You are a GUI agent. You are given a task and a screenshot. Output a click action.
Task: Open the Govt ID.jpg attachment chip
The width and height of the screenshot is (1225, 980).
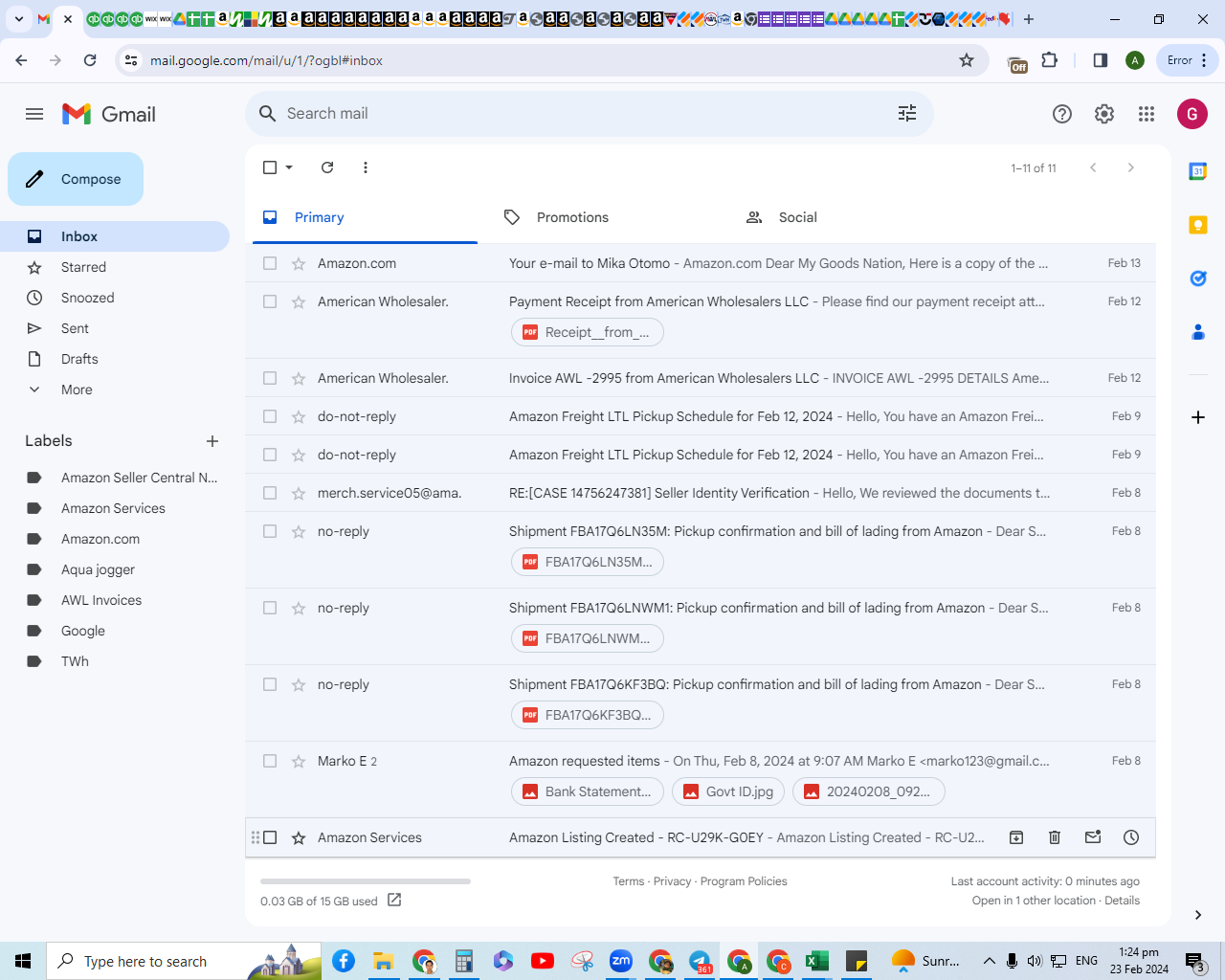(729, 791)
